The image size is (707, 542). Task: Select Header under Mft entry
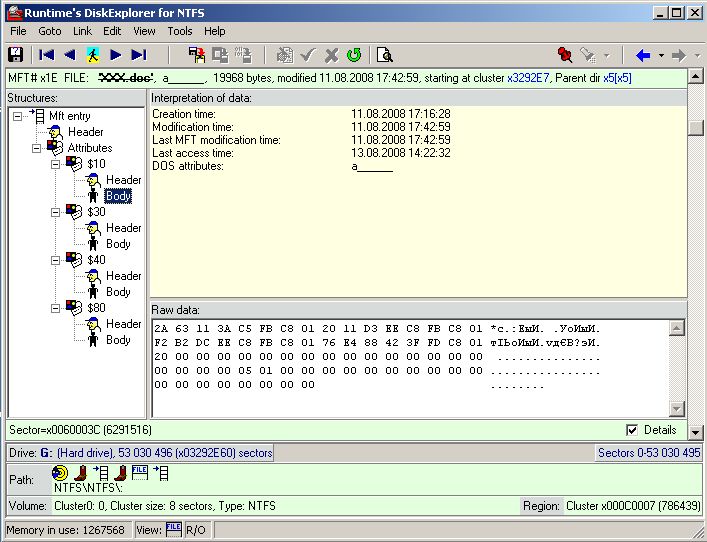coord(85,132)
